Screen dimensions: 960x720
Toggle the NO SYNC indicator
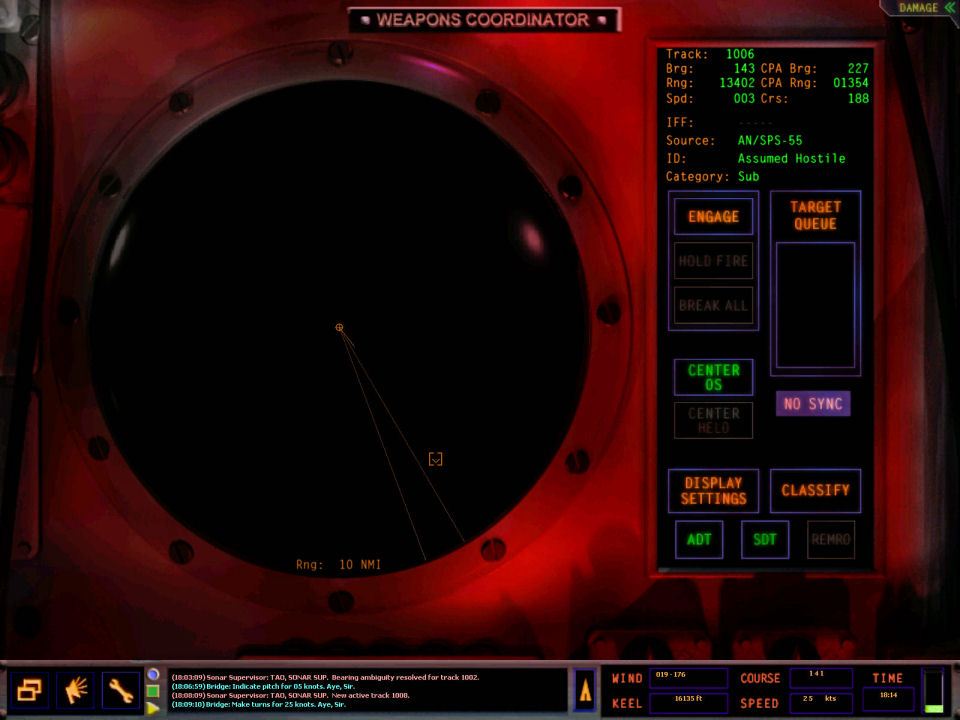813,404
